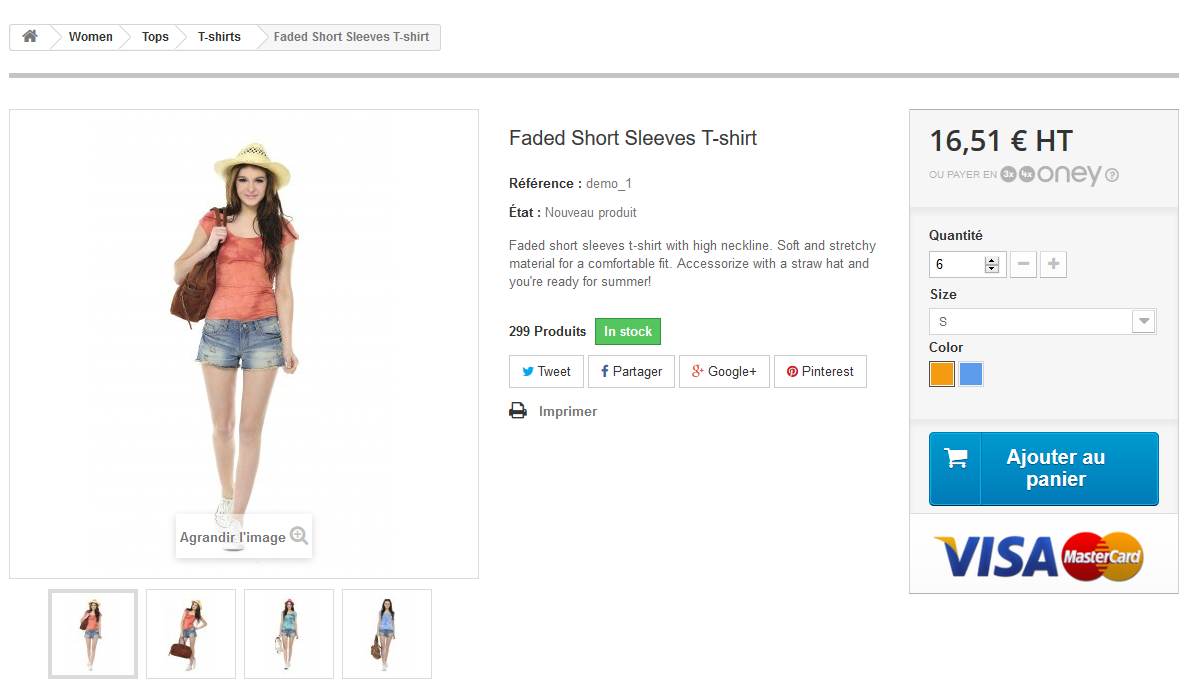Go to home via breadcrumb house icon

(30, 36)
